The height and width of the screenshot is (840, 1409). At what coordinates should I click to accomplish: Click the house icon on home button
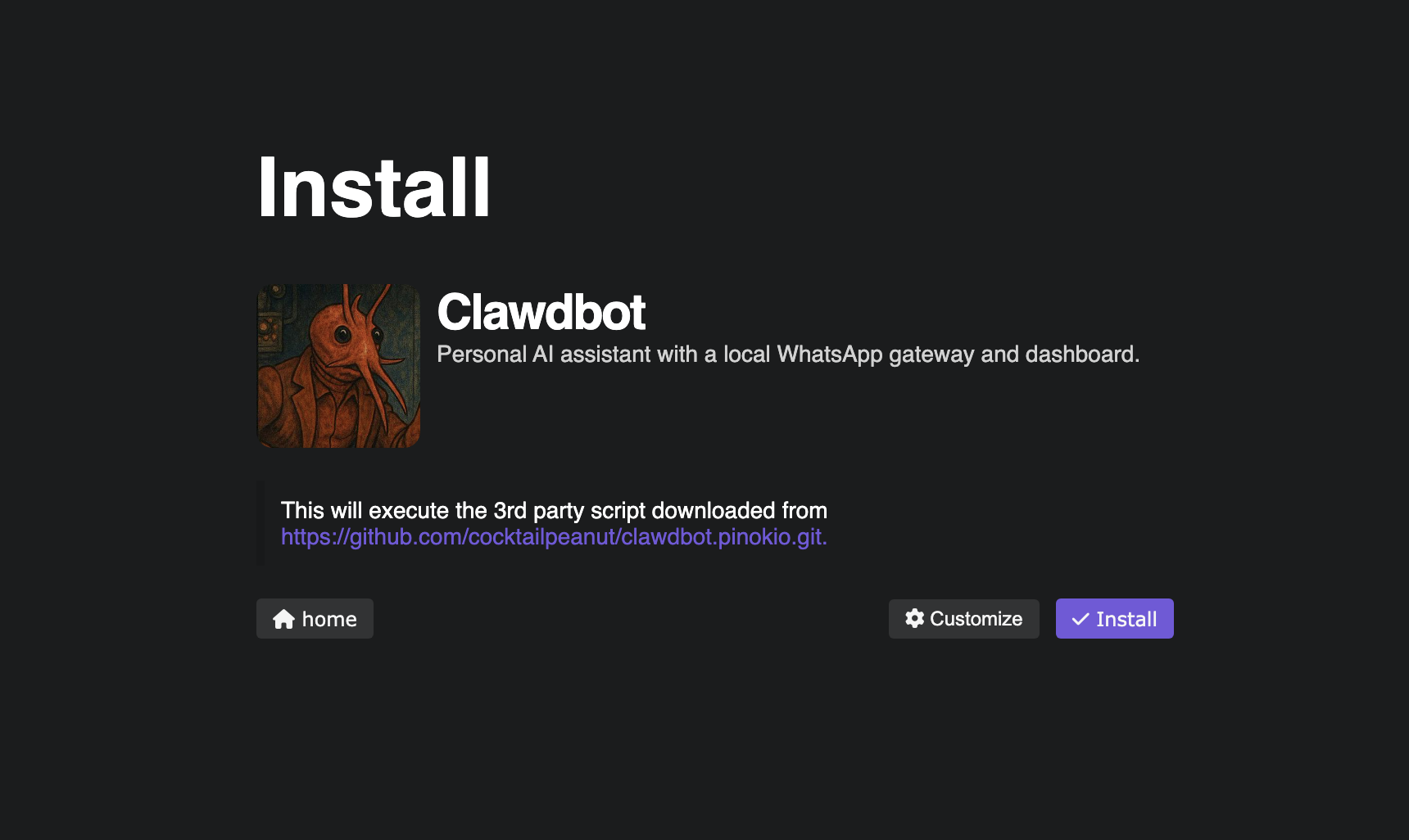point(283,619)
